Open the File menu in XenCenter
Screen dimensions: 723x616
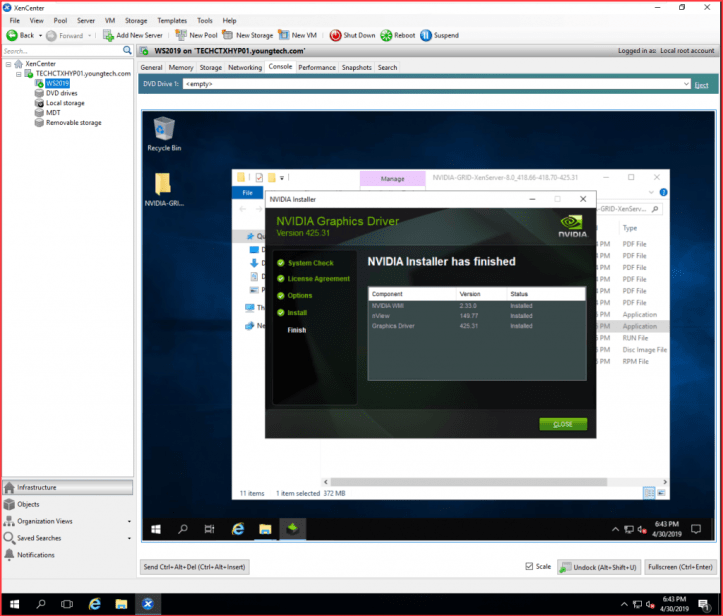15,21
